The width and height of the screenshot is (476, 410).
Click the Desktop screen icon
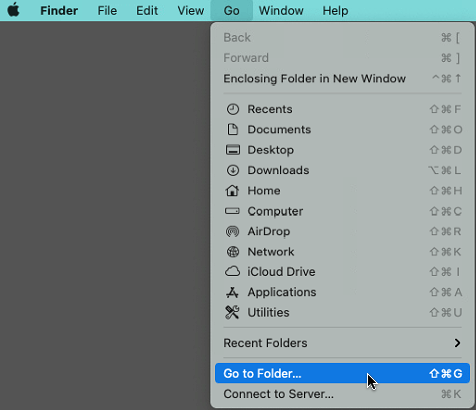[x=233, y=150]
